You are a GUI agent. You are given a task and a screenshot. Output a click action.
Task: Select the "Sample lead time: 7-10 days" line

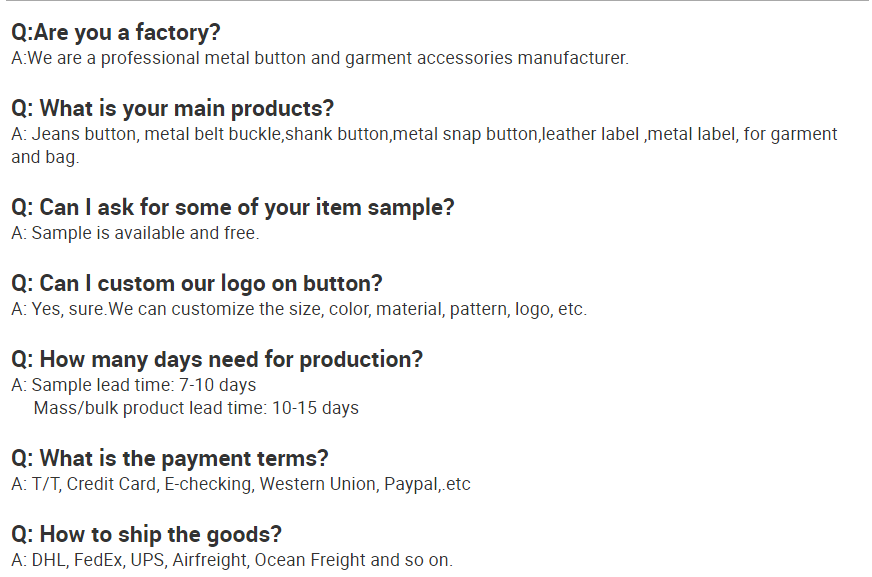coord(134,385)
